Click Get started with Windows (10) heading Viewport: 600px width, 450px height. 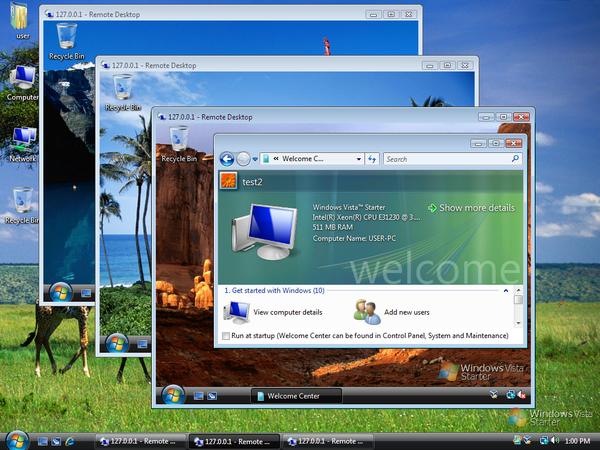click(274, 290)
